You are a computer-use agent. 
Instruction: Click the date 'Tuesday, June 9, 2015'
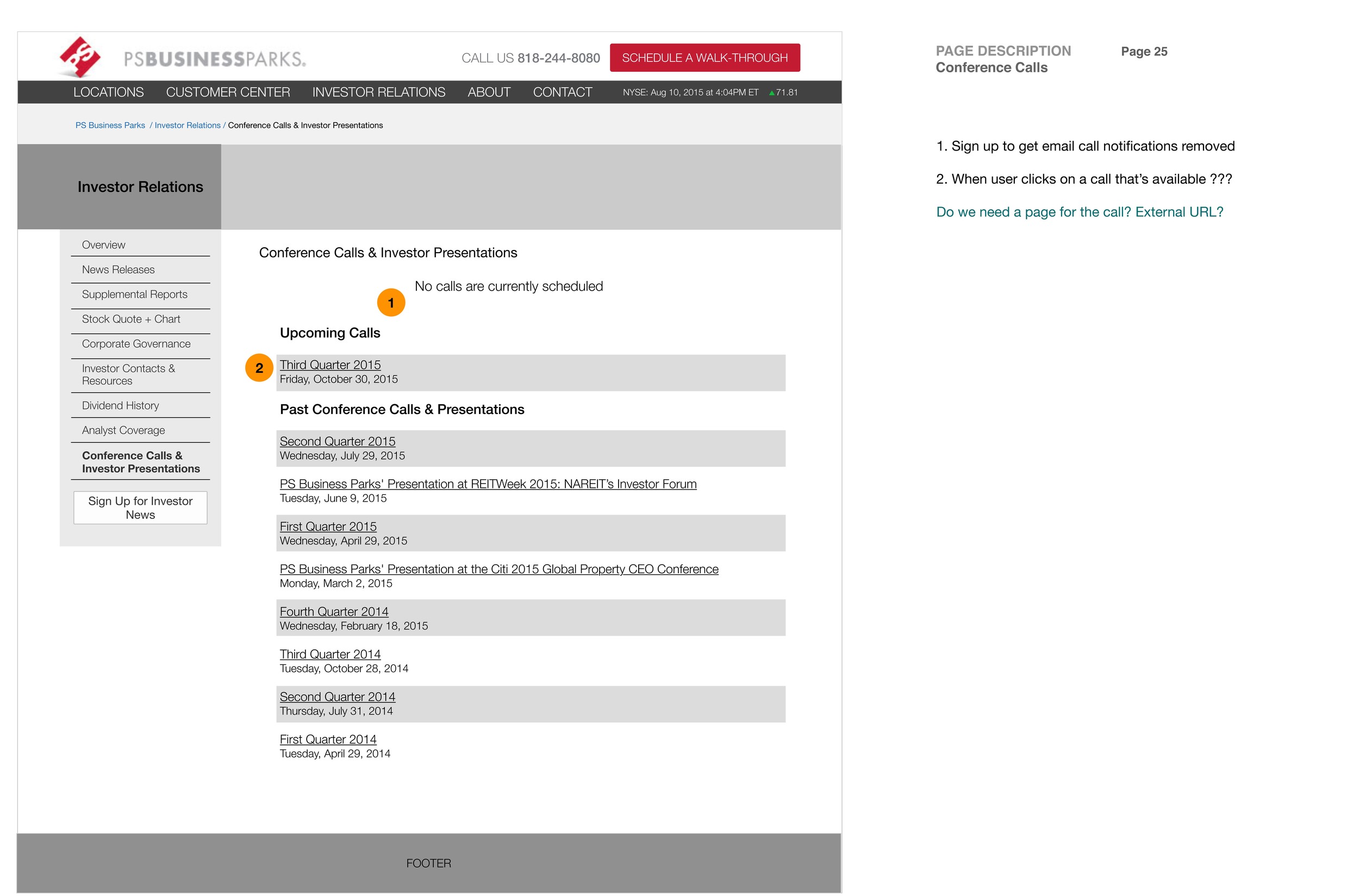pos(333,498)
